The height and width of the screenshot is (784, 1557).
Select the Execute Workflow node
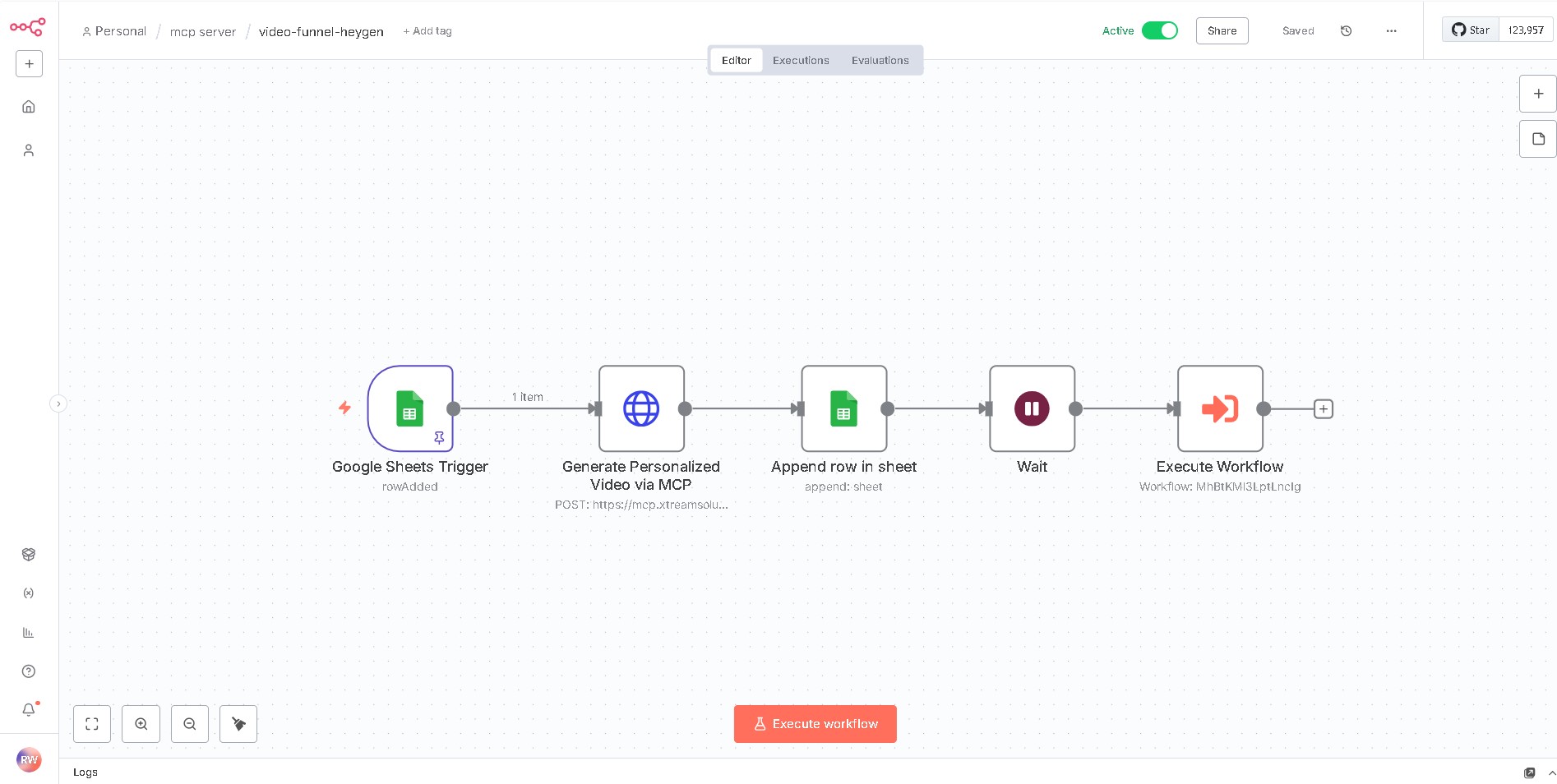[1220, 408]
